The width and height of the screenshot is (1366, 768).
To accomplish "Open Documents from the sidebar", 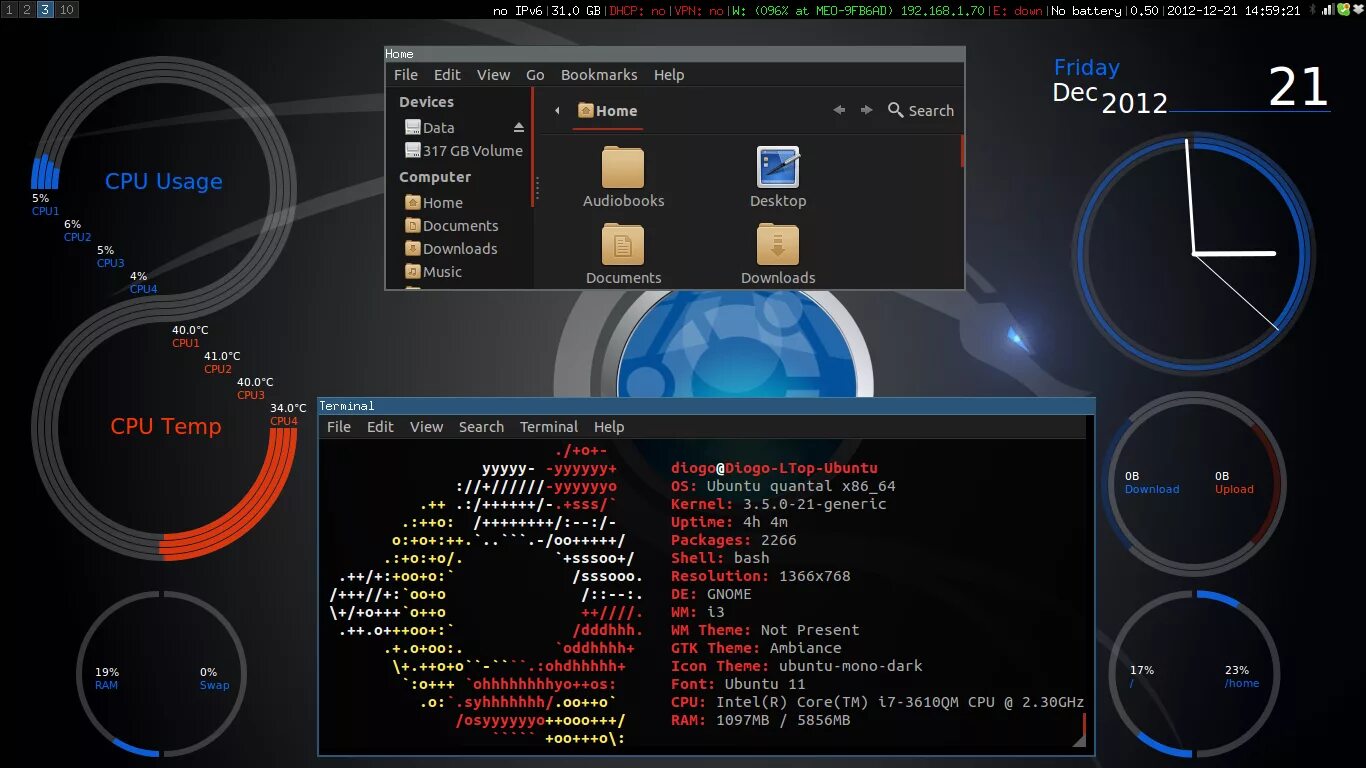I will (451, 226).
